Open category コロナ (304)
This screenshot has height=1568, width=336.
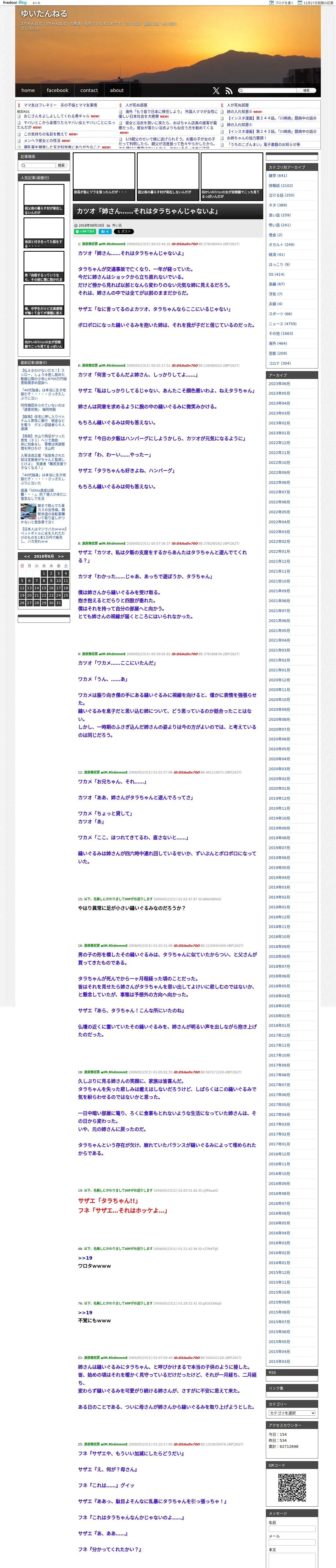[x=280, y=364]
